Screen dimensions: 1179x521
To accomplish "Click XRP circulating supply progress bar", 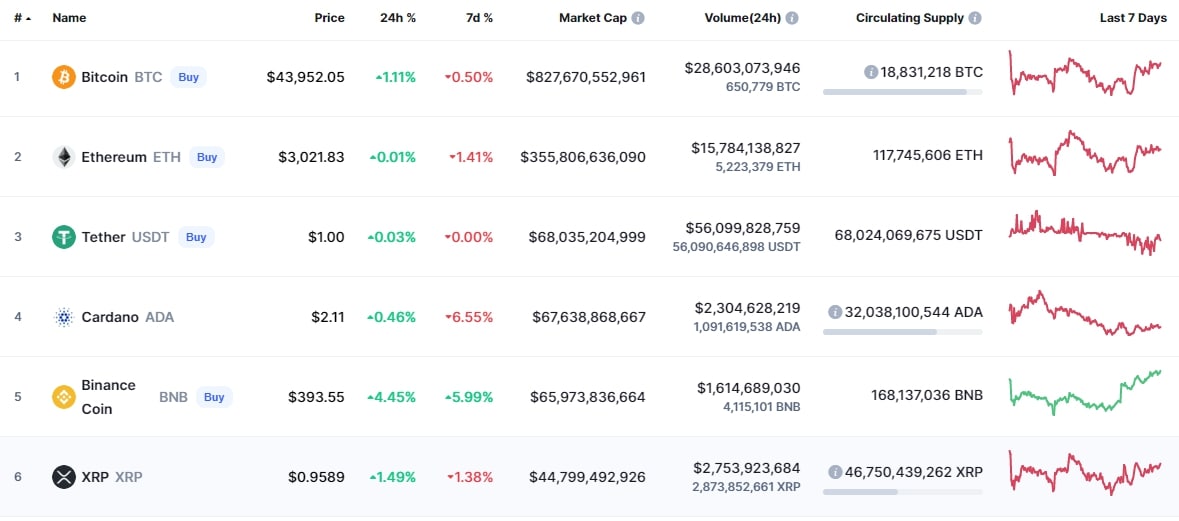I will [902, 492].
